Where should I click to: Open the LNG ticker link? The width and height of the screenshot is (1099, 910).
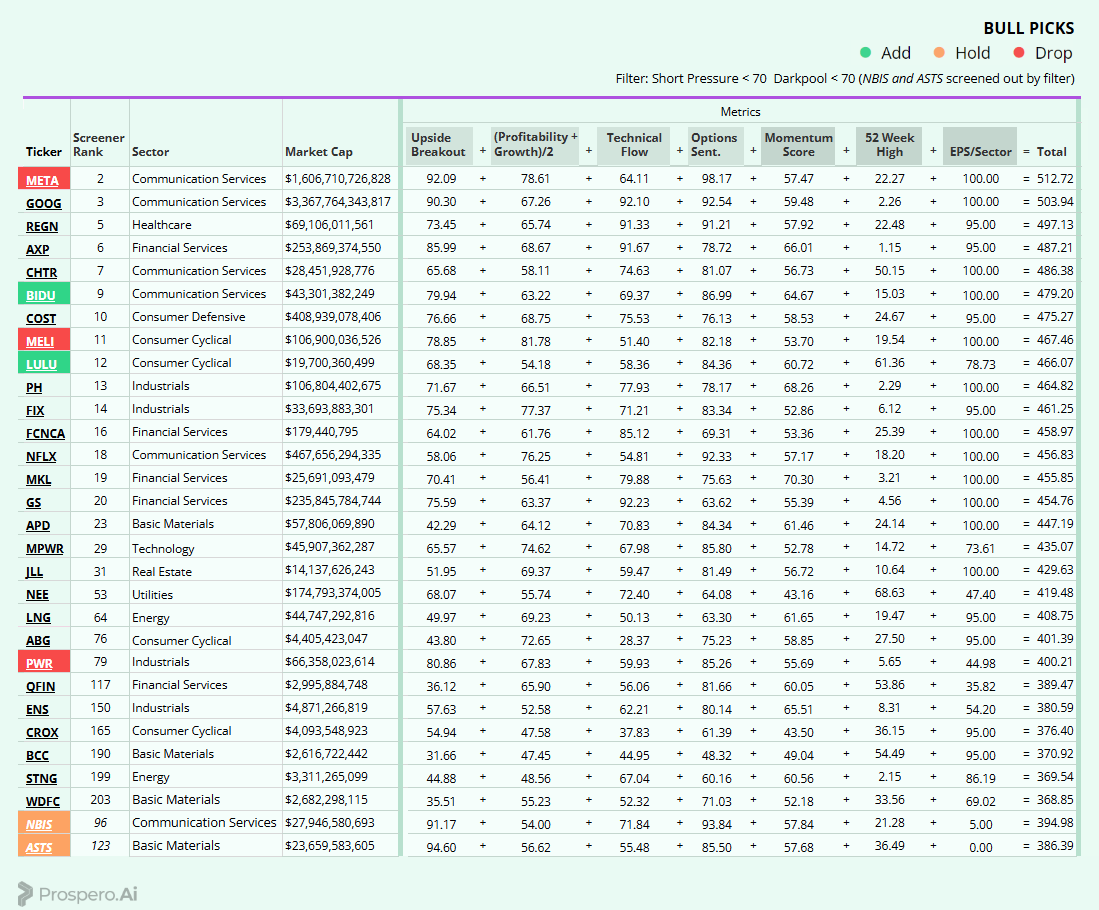click(39, 618)
